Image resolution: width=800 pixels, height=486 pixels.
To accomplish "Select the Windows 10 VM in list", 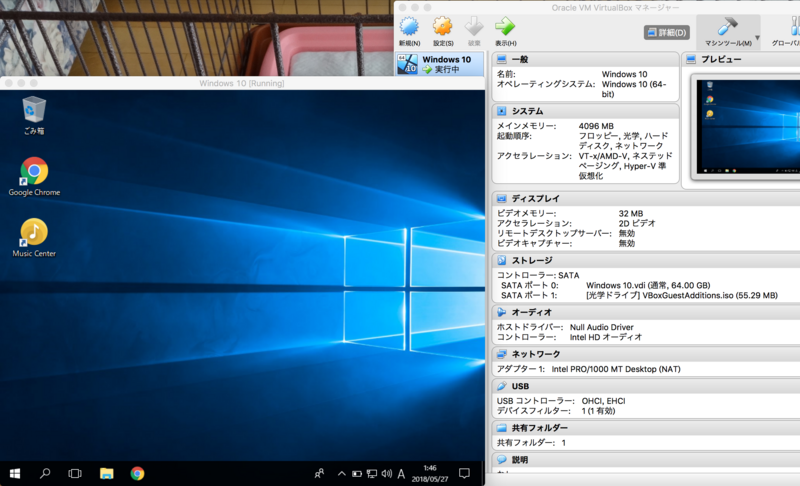I will [440, 64].
